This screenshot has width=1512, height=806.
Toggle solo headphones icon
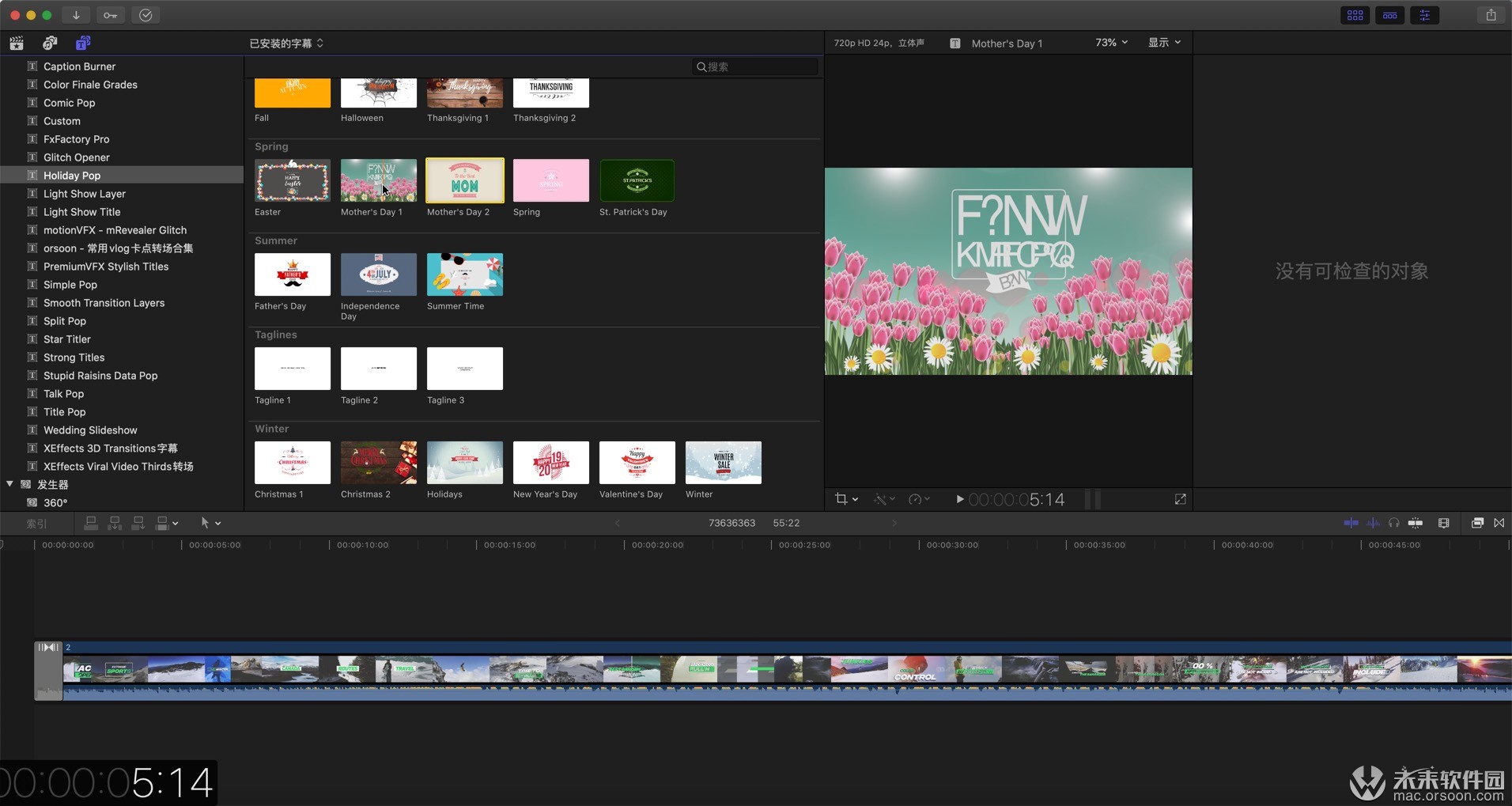click(x=1393, y=523)
